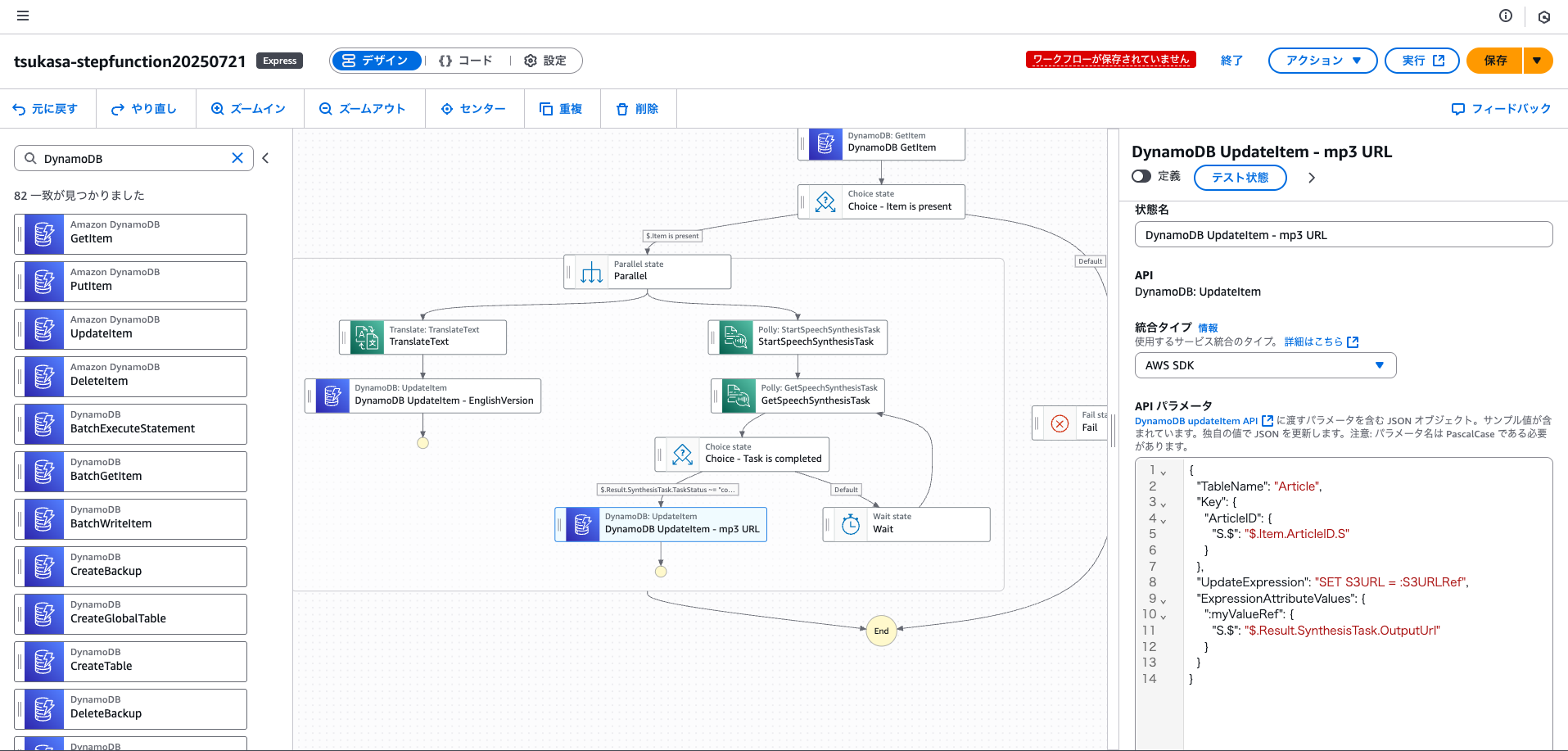The image size is (1568, 751).
Task: Select DynamoDB GetItem node on canvas
Action: pos(882,143)
